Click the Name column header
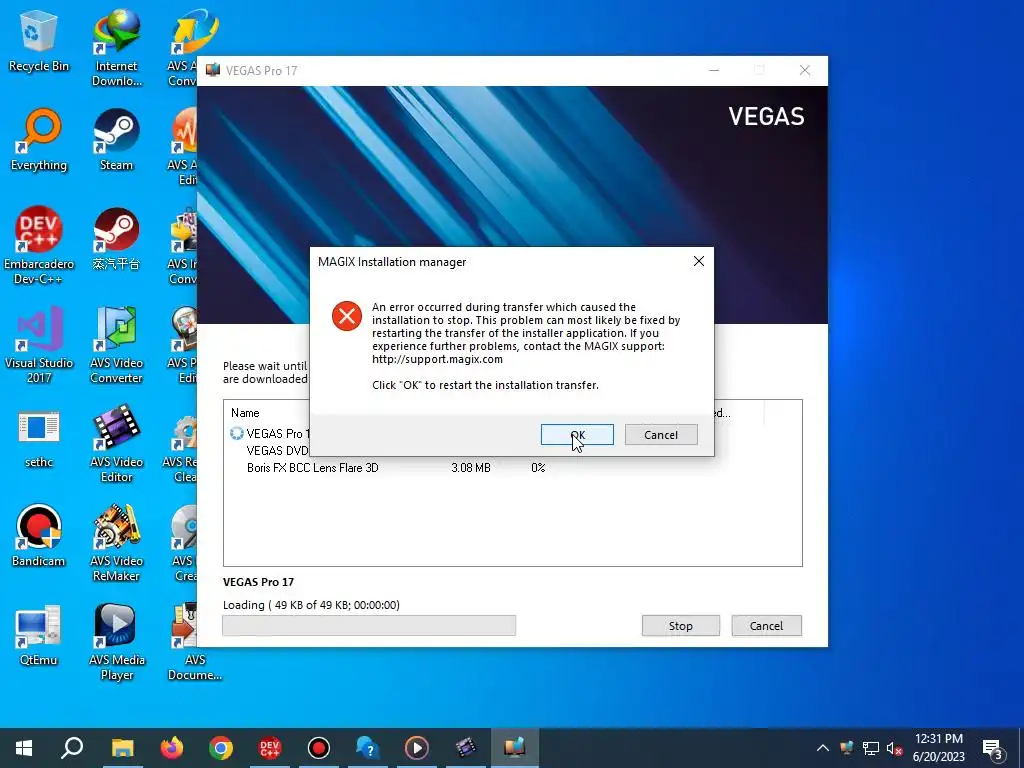The height and width of the screenshot is (768, 1024). [245, 413]
